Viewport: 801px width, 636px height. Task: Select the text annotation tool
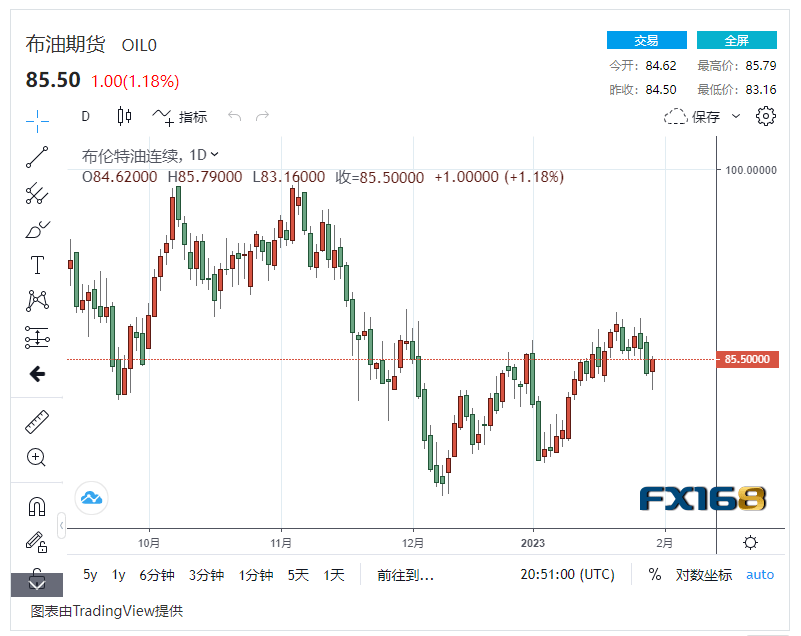37,265
